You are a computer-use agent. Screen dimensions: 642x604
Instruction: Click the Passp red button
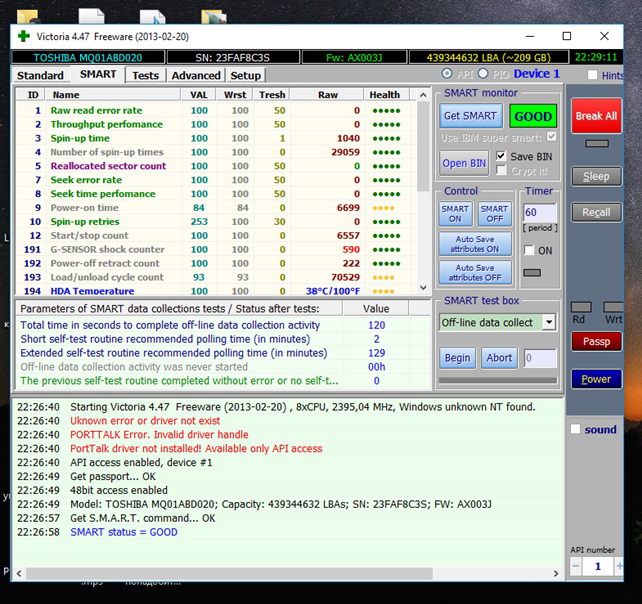pyautogui.click(x=596, y=342)
